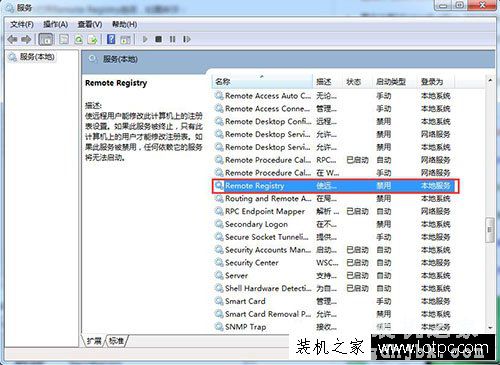Sort by the 描述 column header
This screenshot has width=500, height=365.
pyautogui.click(x=327, y=81)
